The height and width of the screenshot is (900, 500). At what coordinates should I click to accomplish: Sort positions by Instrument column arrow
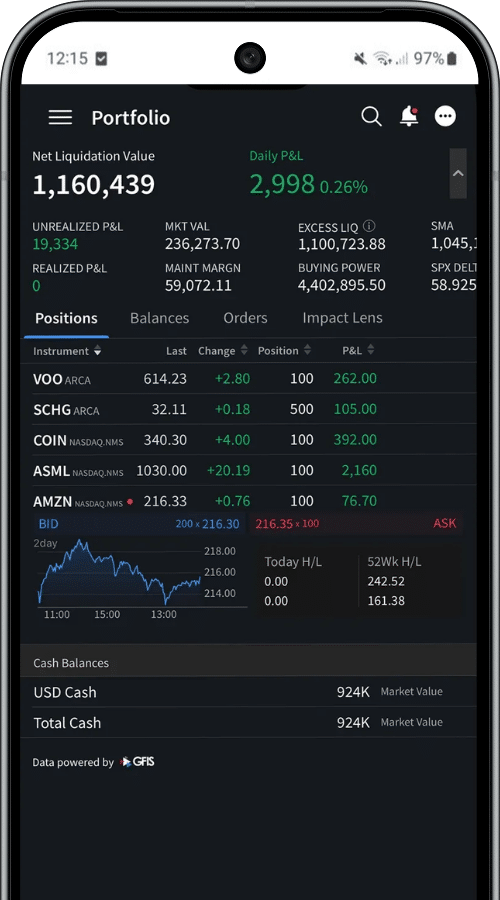[x=98, y=351]
